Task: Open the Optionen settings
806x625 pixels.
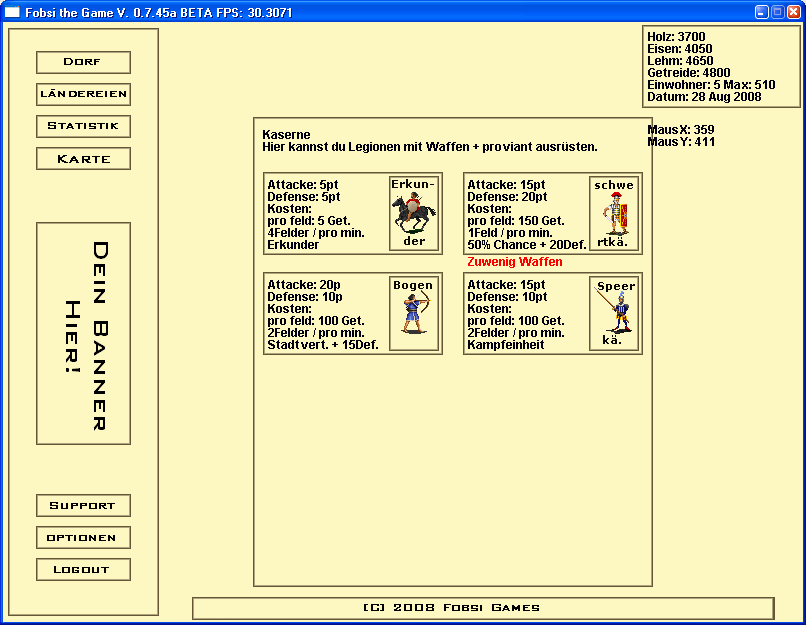Action: click(83, 537)
